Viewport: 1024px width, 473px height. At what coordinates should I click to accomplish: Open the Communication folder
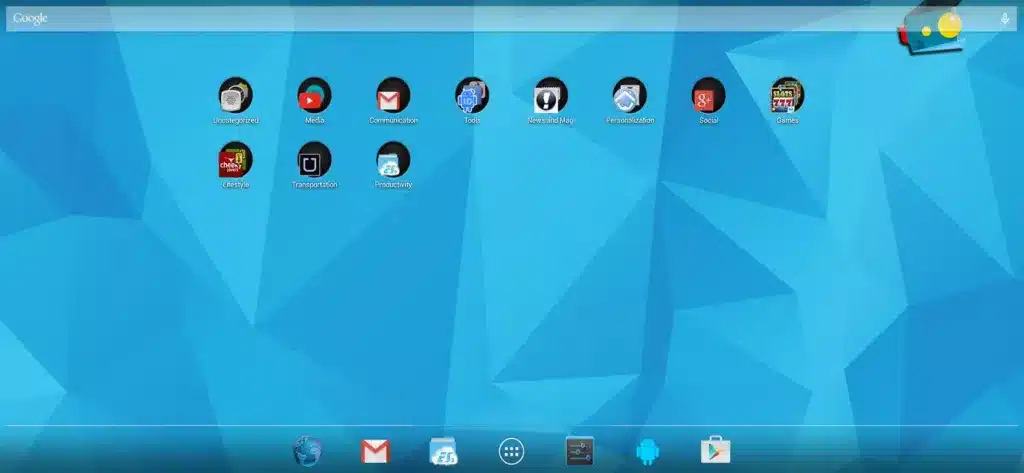click(x=393, y=96)
